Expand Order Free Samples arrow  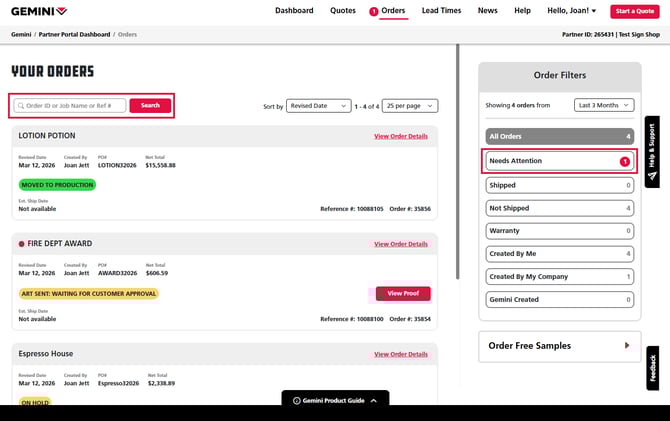click(x=627, y=346)
